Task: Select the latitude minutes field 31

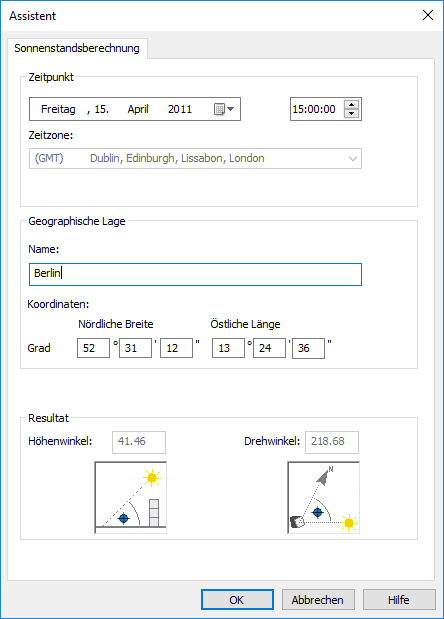Action: 135,348
